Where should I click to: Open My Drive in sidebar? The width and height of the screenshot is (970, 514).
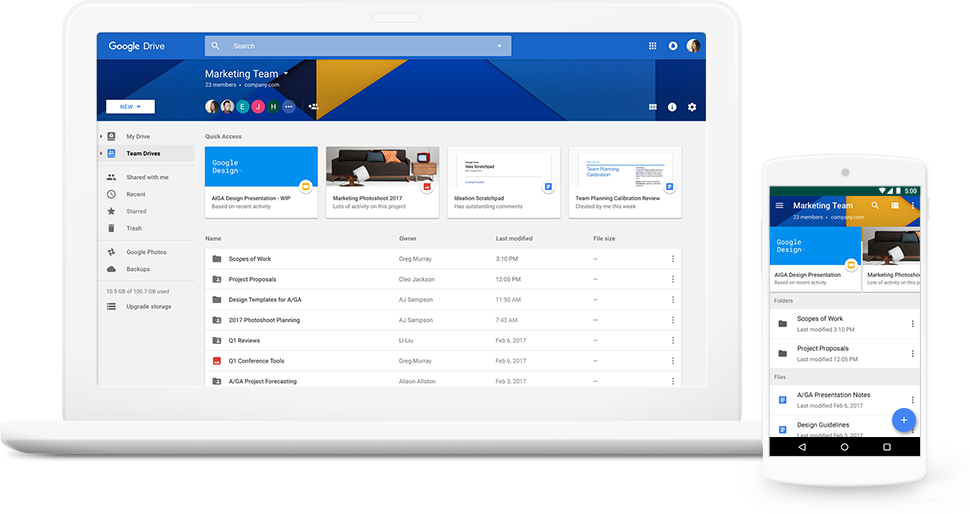(138, 136)
